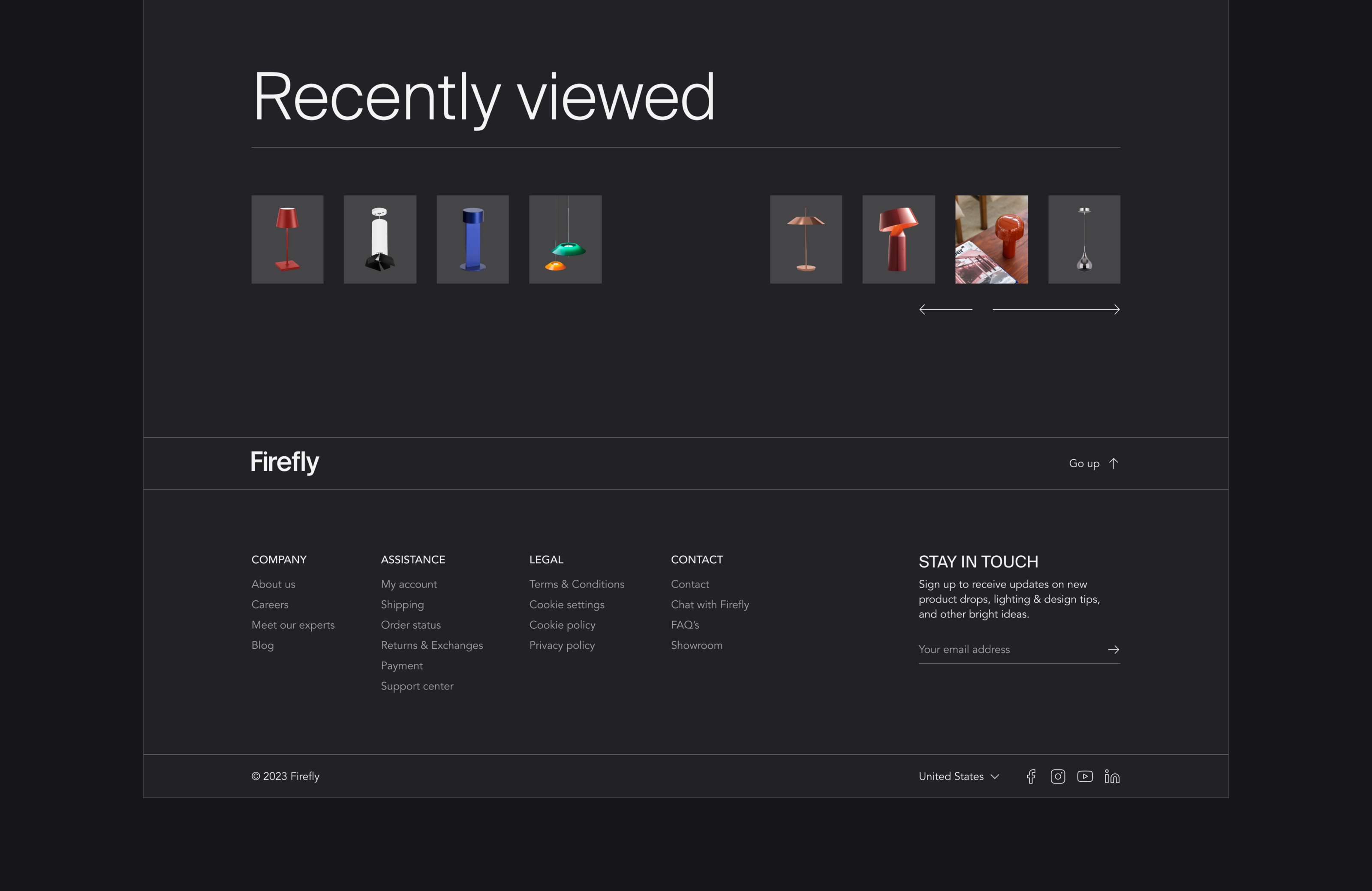Viewport: 1372px width, 891px height.
Task: Select the red table lamp thumbnail
Action: pos(287,239)
